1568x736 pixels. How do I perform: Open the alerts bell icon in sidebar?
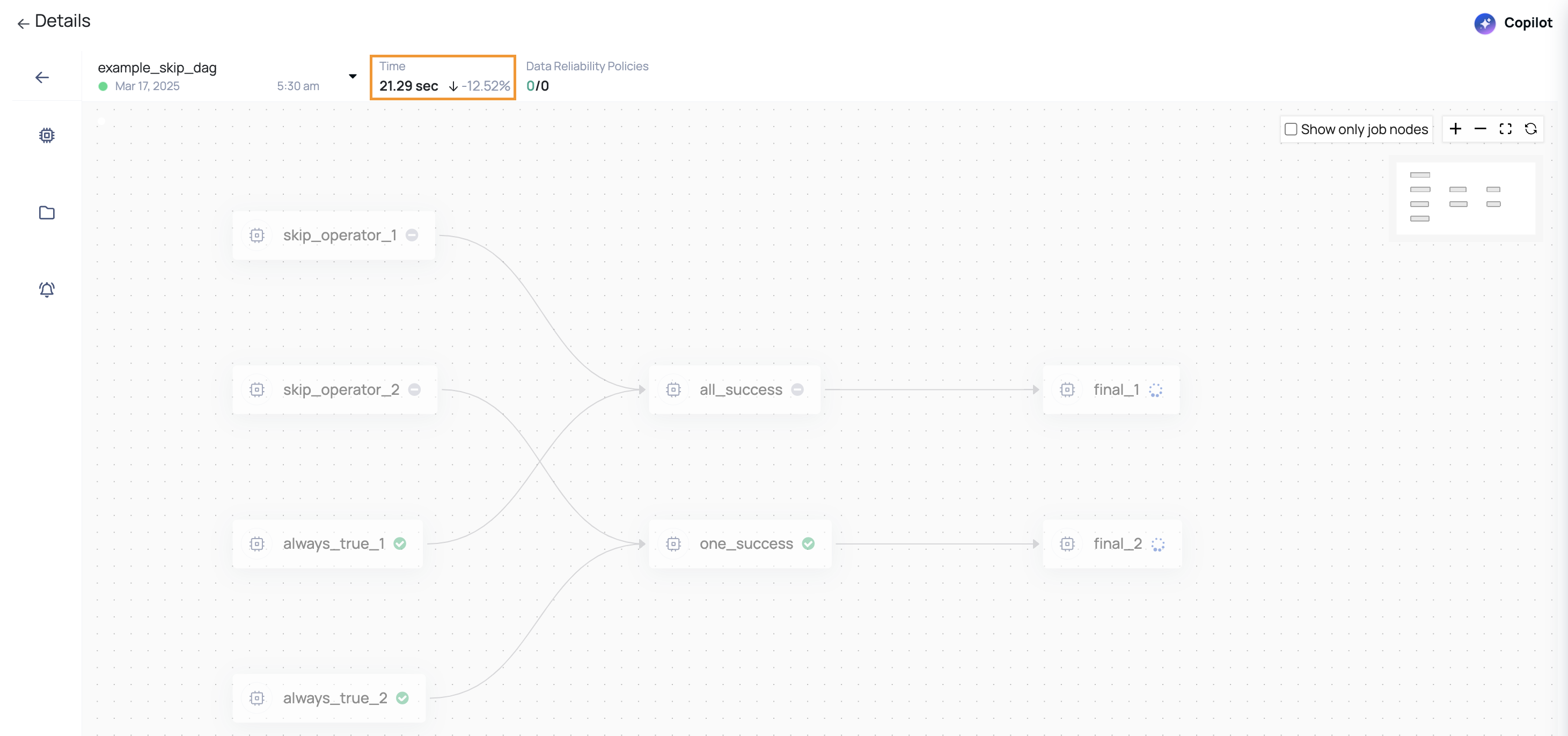[x=47, y=289]
